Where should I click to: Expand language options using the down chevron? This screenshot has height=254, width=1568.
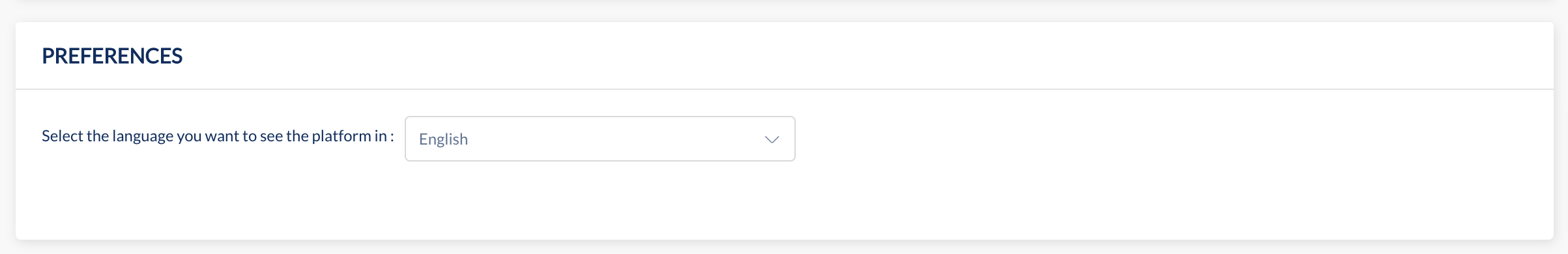(772, 139)
